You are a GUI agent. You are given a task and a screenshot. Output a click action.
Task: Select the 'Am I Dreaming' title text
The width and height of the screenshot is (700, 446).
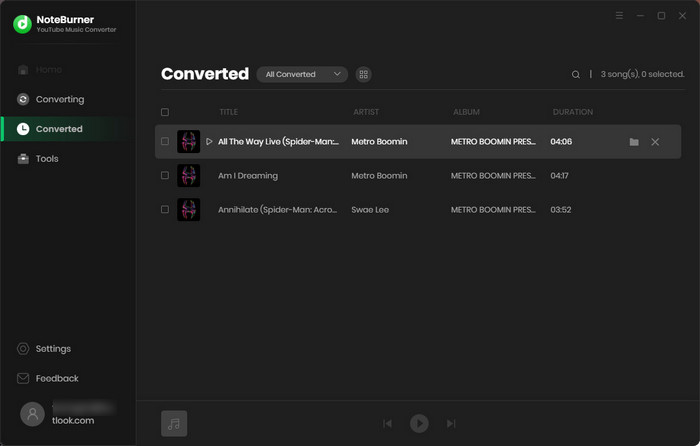(x=248, y=176)
